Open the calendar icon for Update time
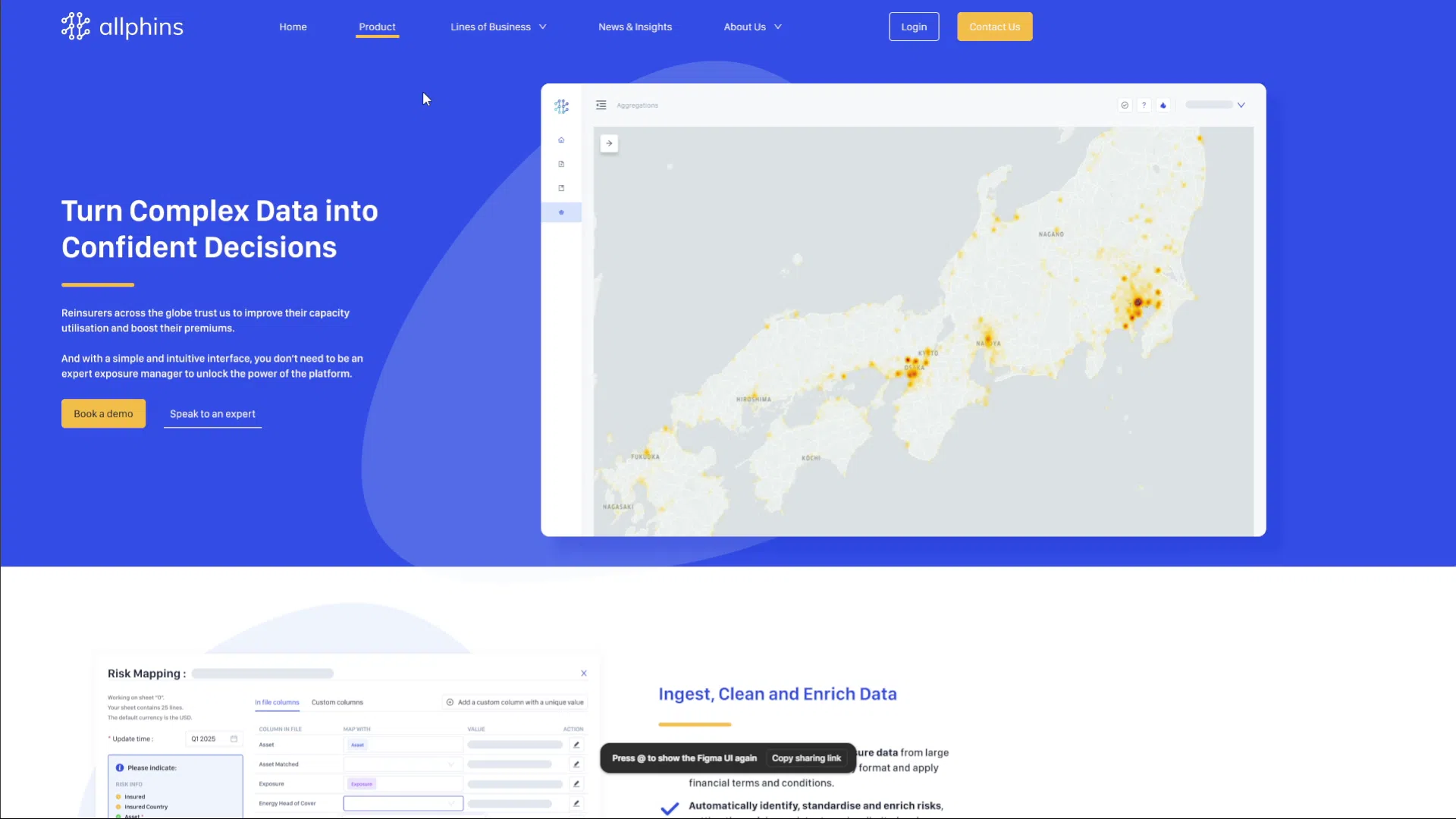The height and width of the screenshot is (819, 1456). pyautogui.click(x=234, y=739)
